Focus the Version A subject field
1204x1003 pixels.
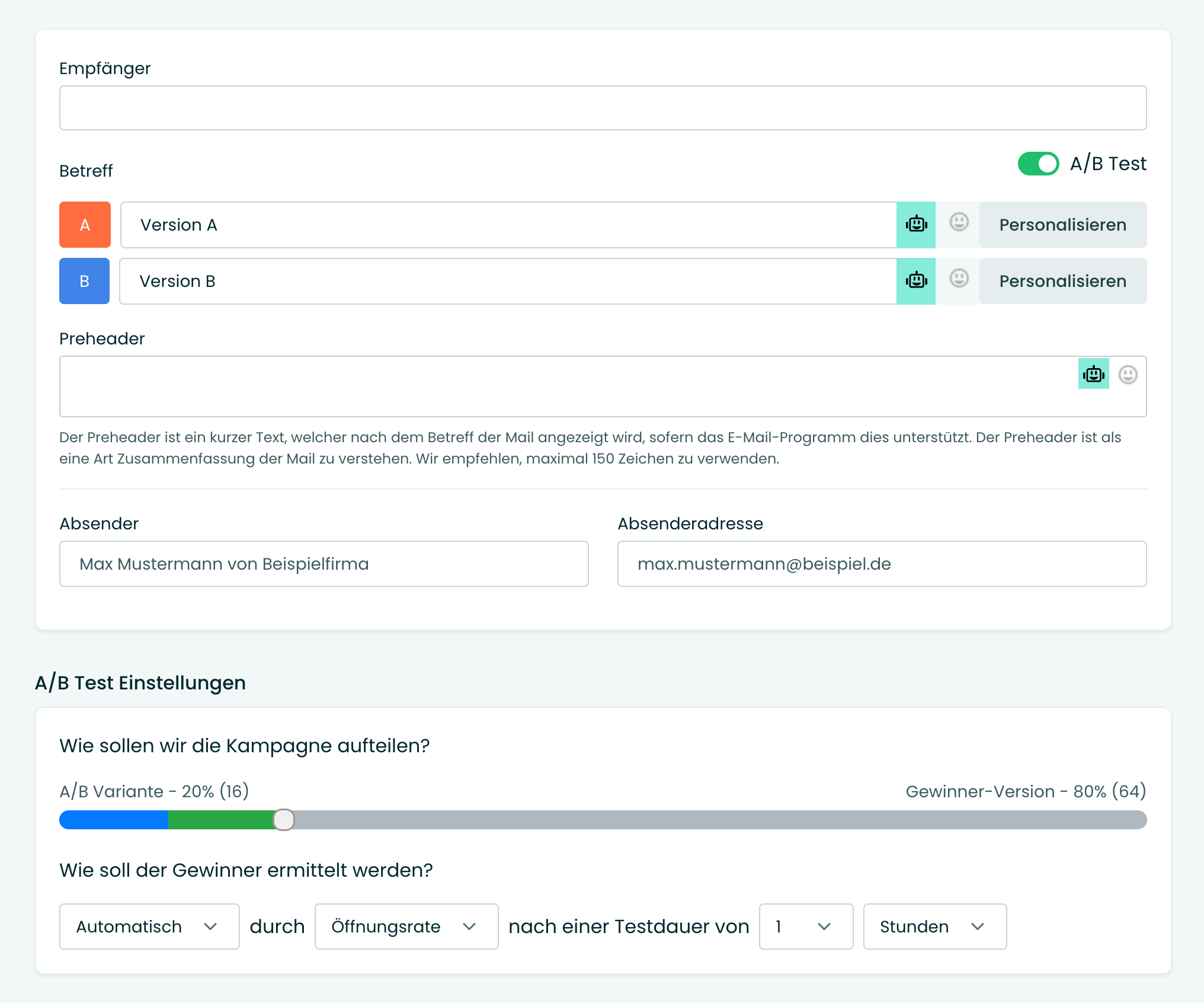pyautogui.click(x=508, y=225)
